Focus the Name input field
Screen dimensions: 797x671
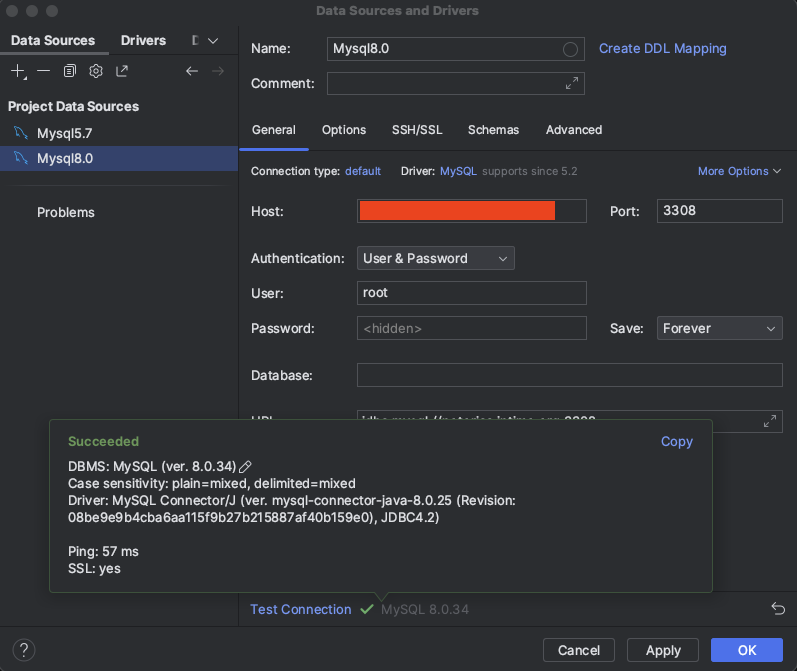tap(455, 49)
